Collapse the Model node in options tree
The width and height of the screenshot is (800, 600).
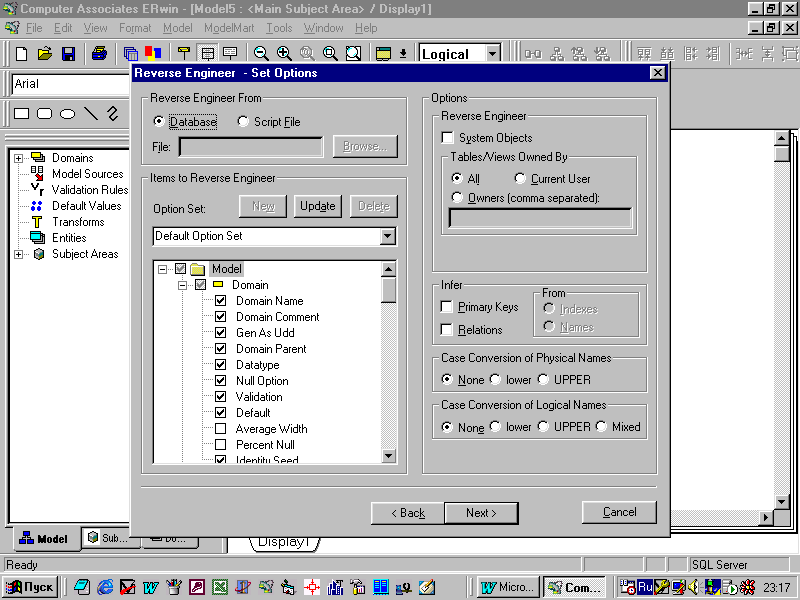coord(162,269)
